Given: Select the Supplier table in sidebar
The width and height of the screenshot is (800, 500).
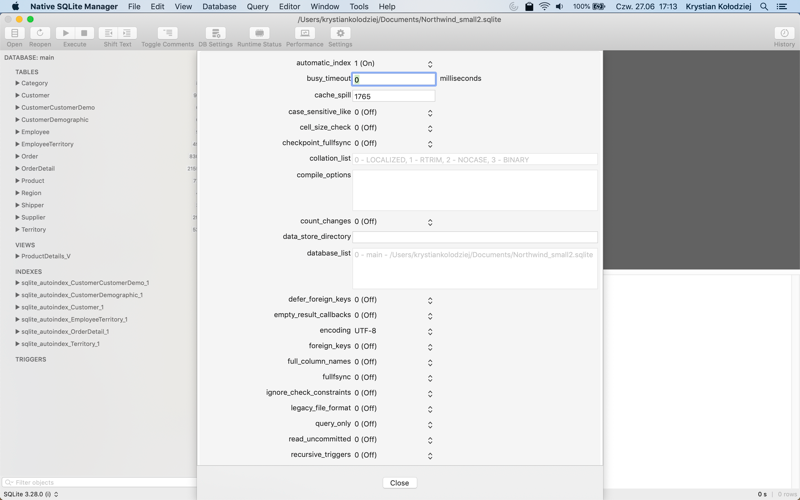Looking at the screenshot, I should coord(33,217).
